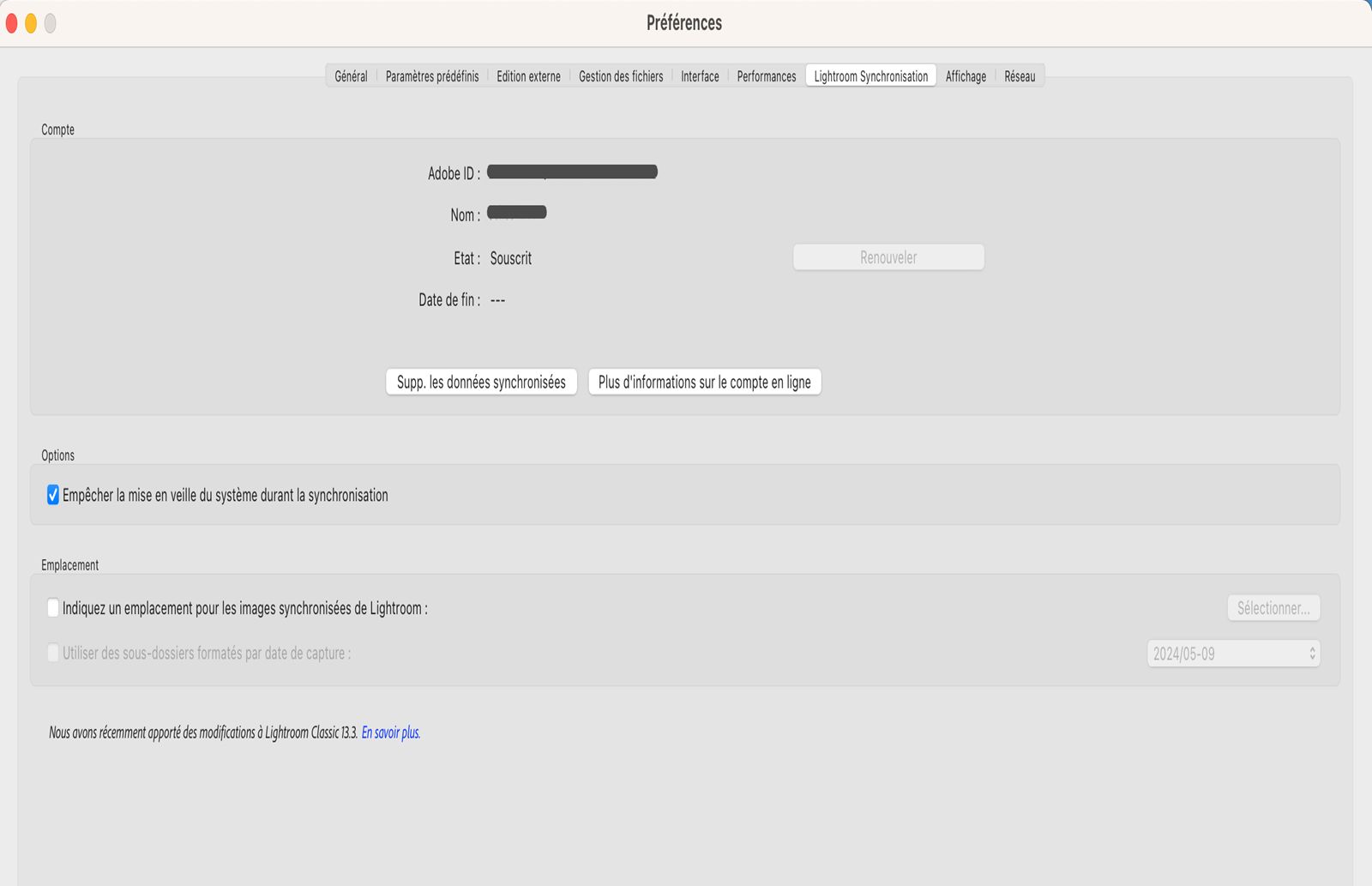Image resolution: width=1372 pixels, height=886 pixels.
Task: Switch to the Général tab
Action: [351, 76]
